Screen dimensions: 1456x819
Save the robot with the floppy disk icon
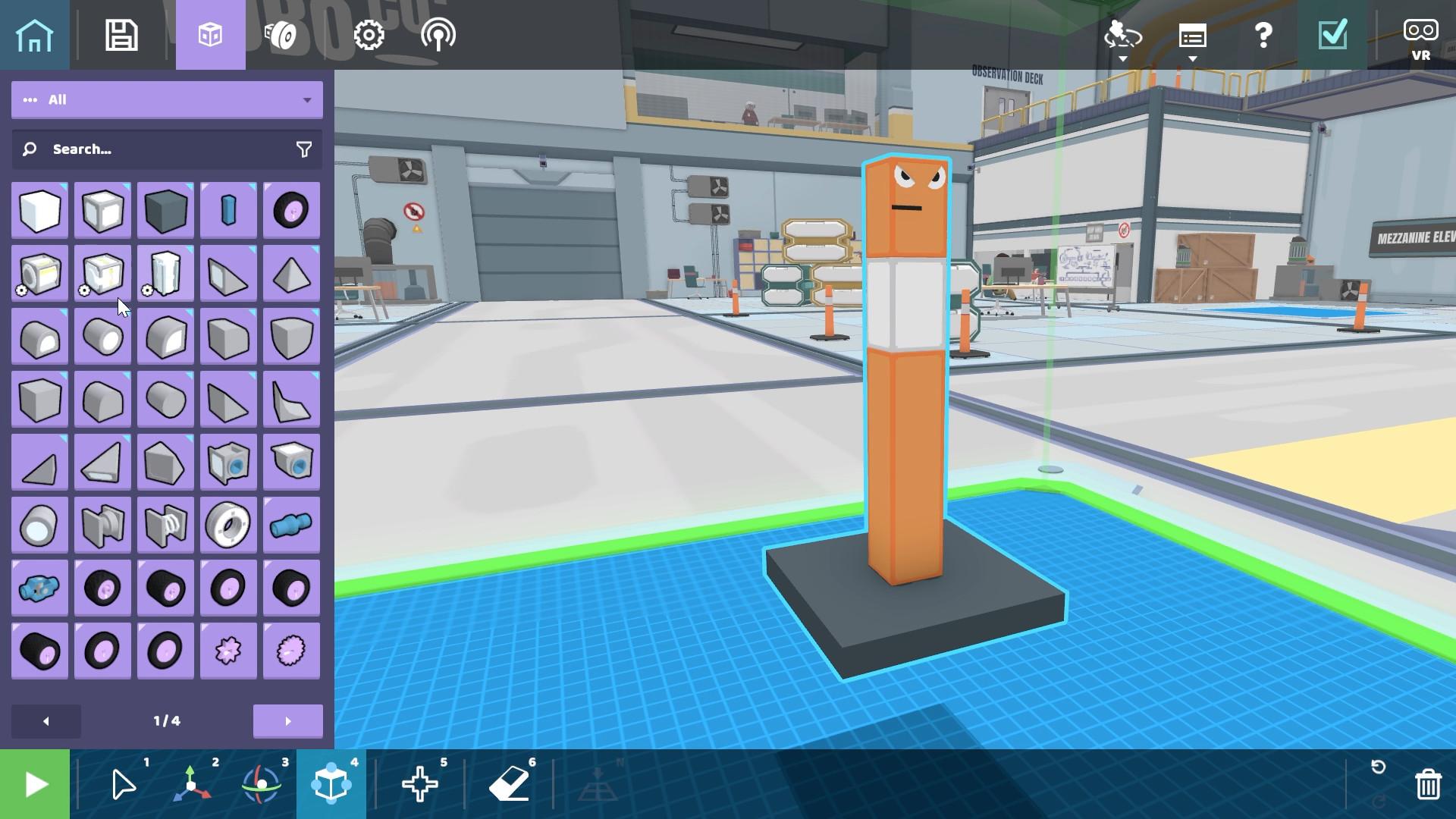click(x=121, y=35)
